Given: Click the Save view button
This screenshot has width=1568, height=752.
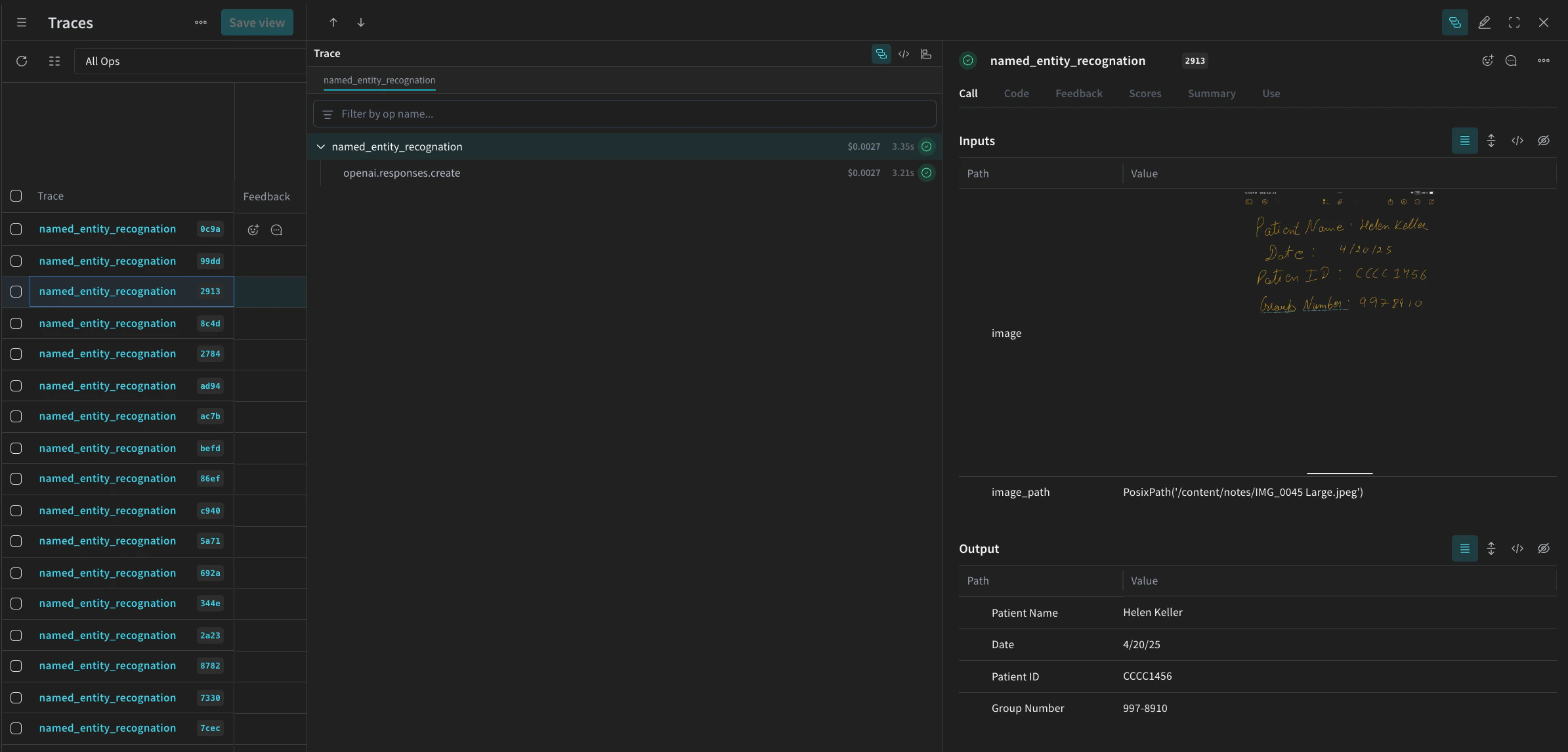Looking at the screenshot, I should coord(257,22).
